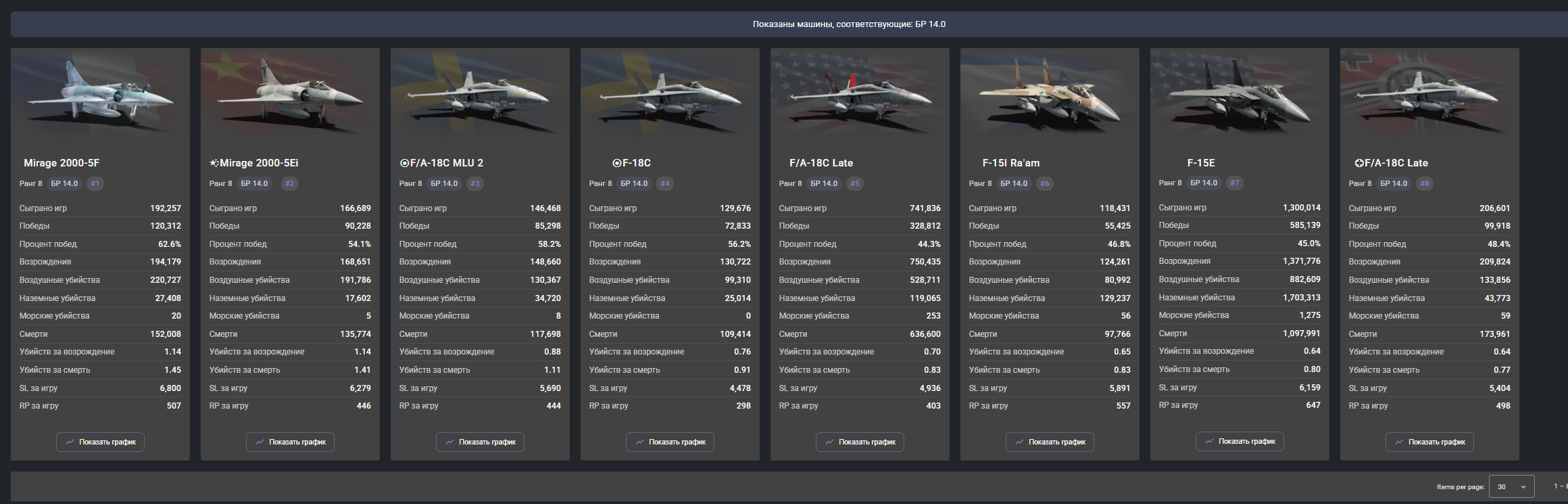Click the #1 rank badge on Mirage 2000-5F

pos(95,183)
